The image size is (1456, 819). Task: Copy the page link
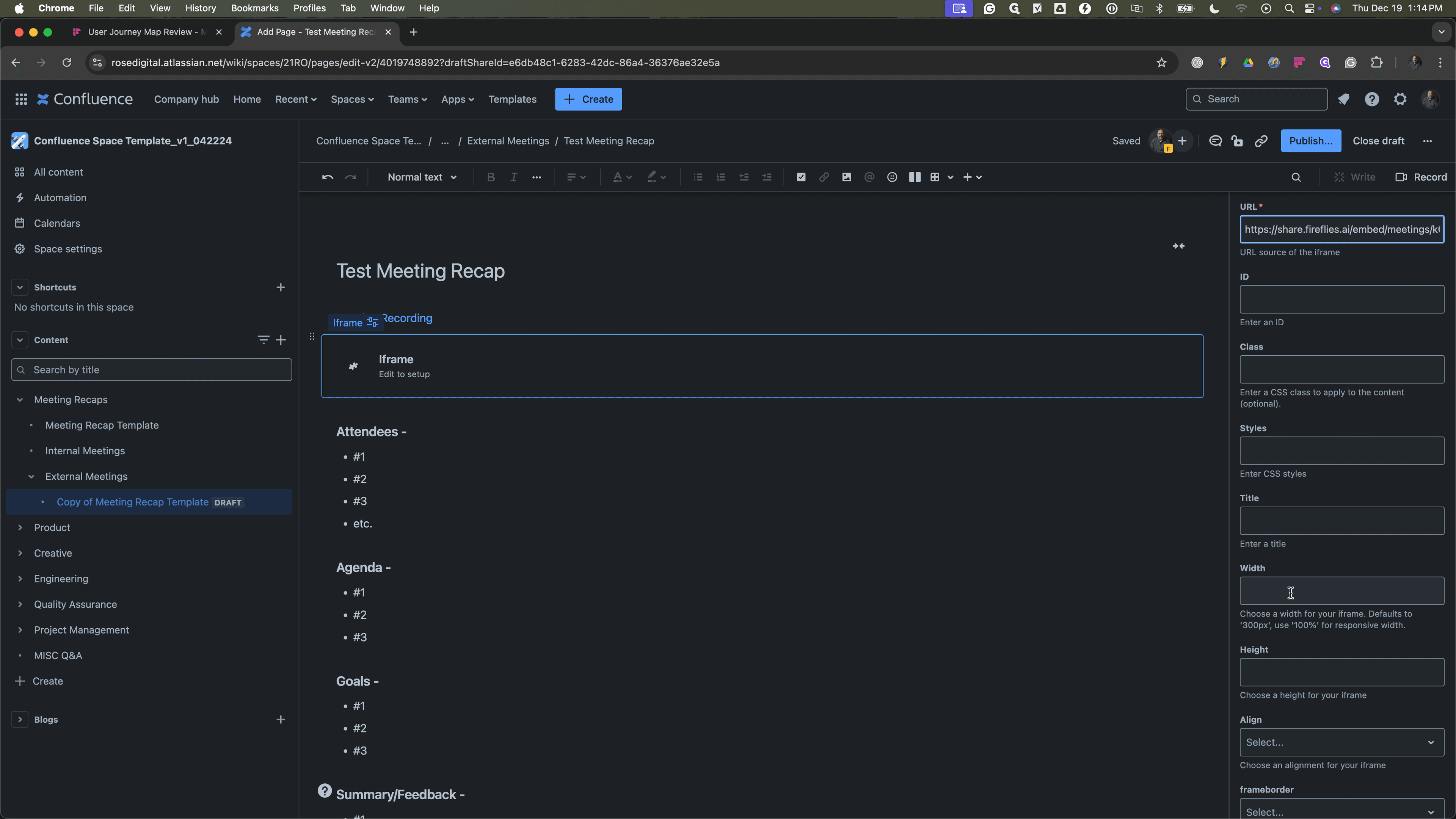point(1261,141)
